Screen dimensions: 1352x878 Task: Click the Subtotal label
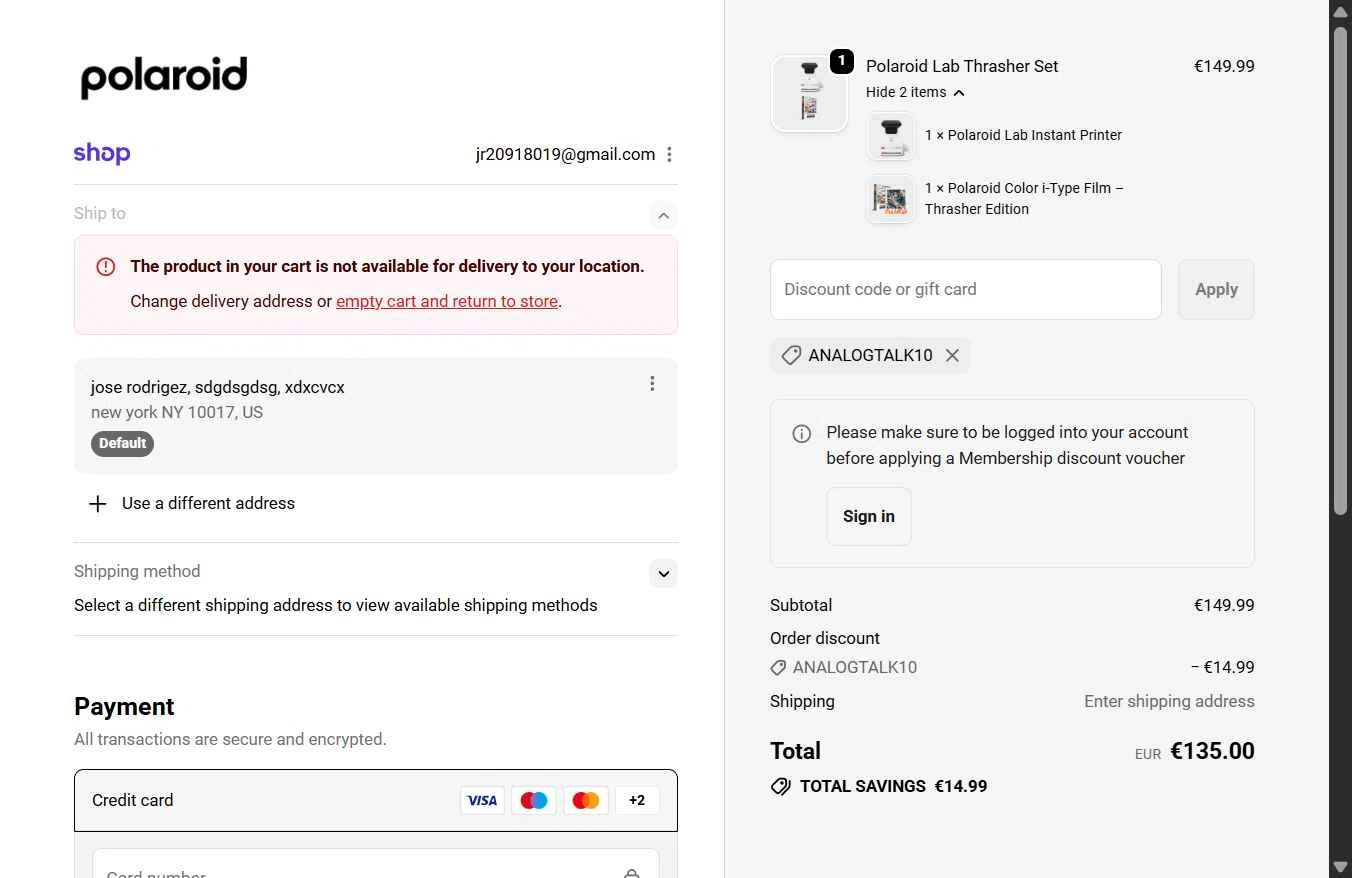click(801, 605)
